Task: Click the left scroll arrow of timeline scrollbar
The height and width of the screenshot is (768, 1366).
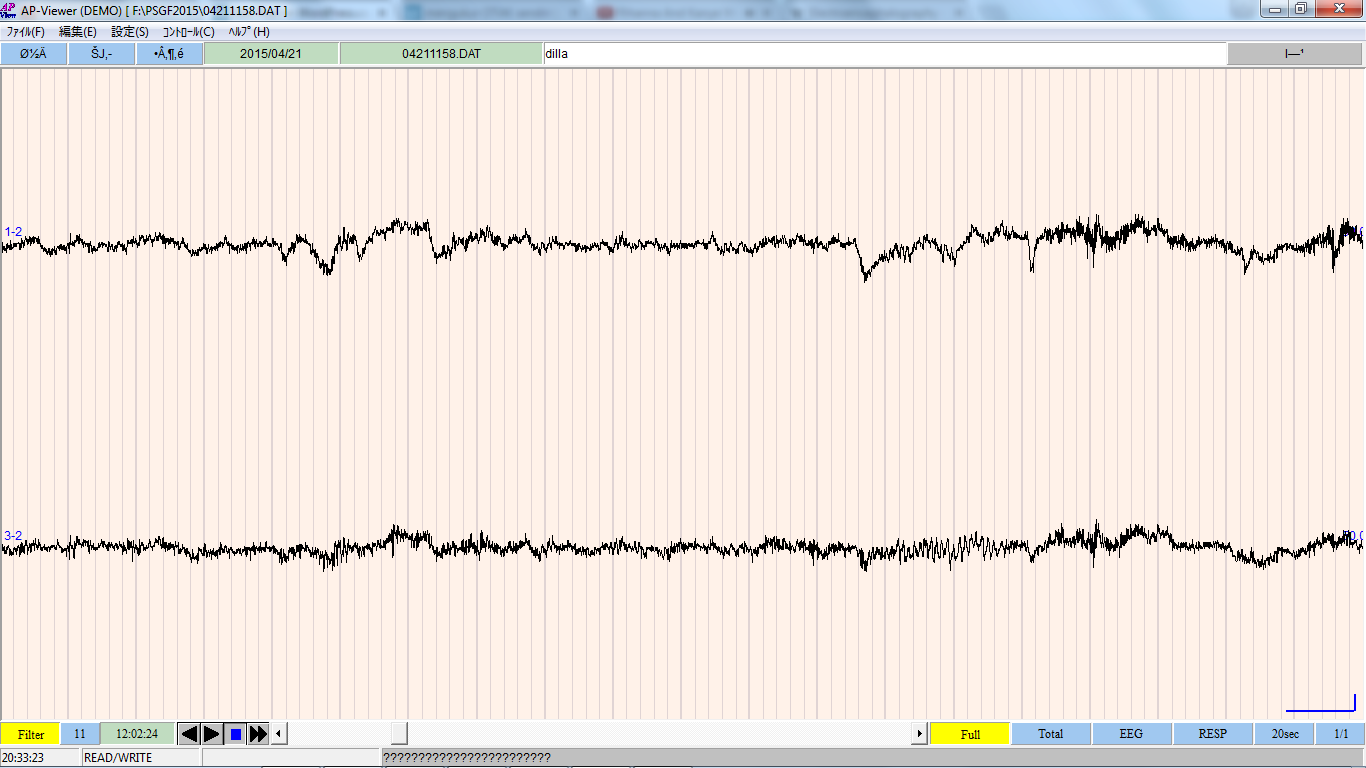Action: pyautogui.click(x=280, y=734)
